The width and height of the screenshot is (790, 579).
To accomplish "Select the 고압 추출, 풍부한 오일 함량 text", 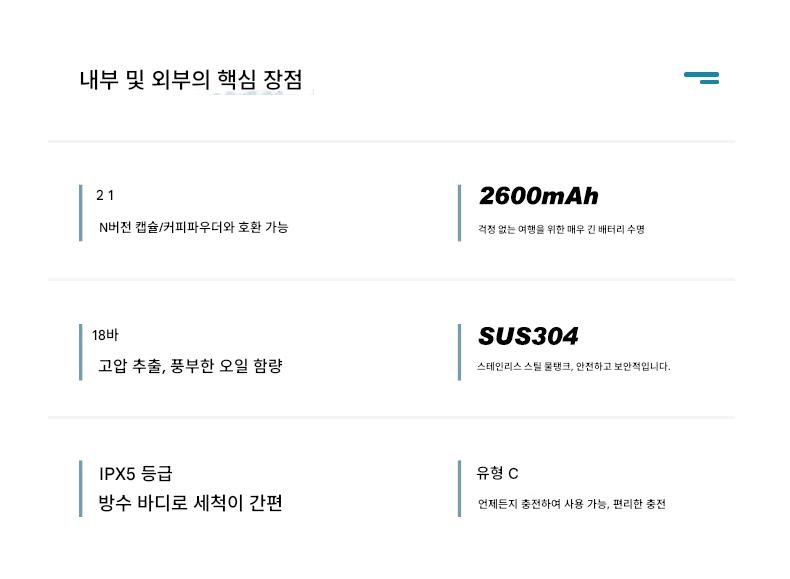I will [x=190, y=366].
